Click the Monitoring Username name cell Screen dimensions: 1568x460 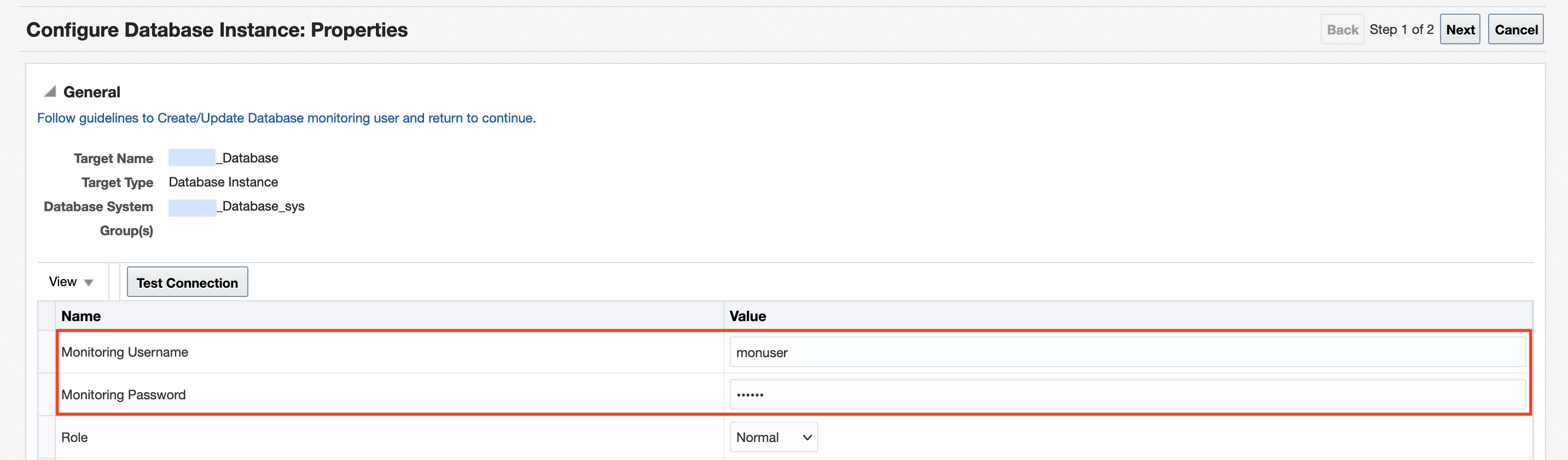125,352
